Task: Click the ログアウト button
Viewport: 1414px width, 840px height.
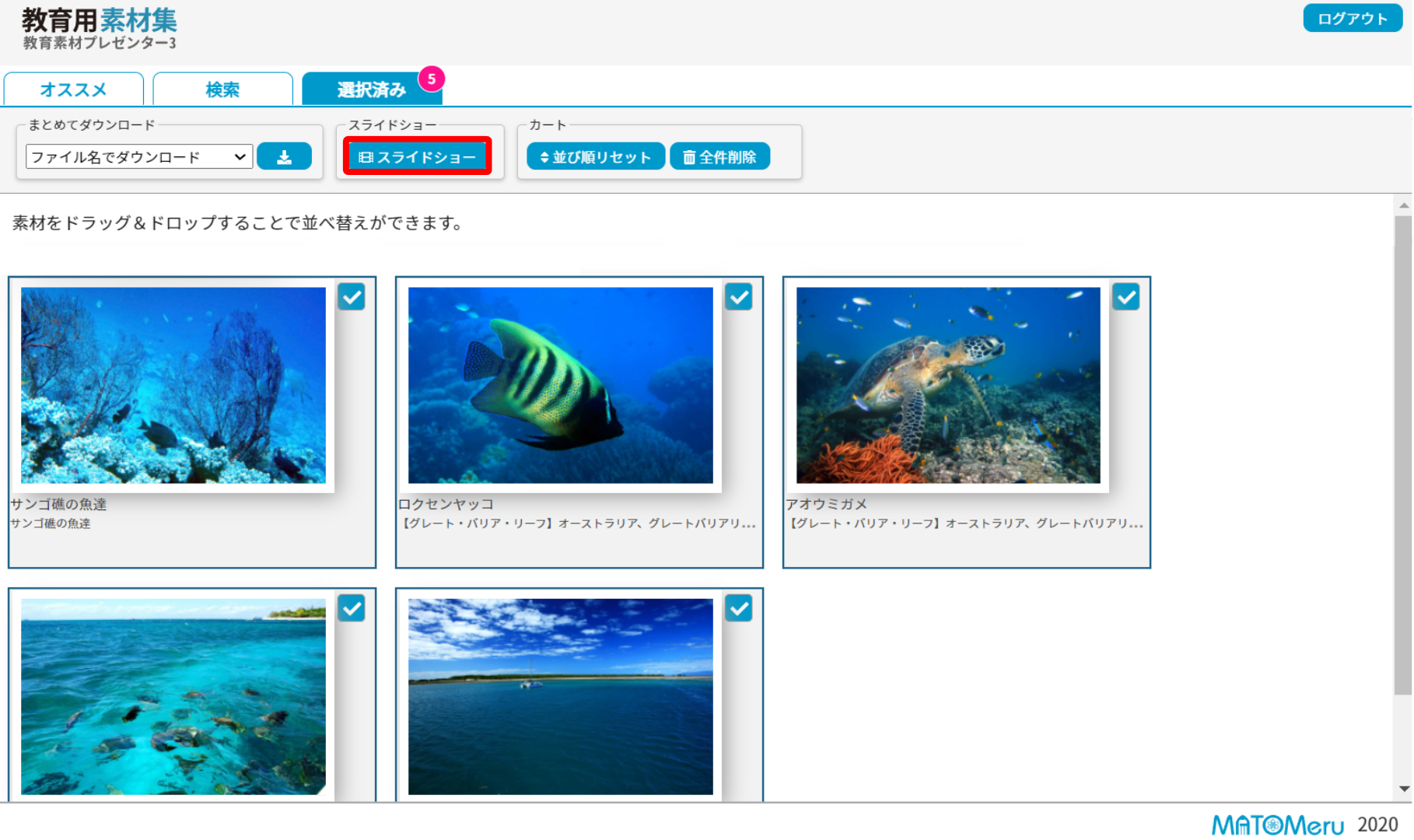Action: (1353, 19)
